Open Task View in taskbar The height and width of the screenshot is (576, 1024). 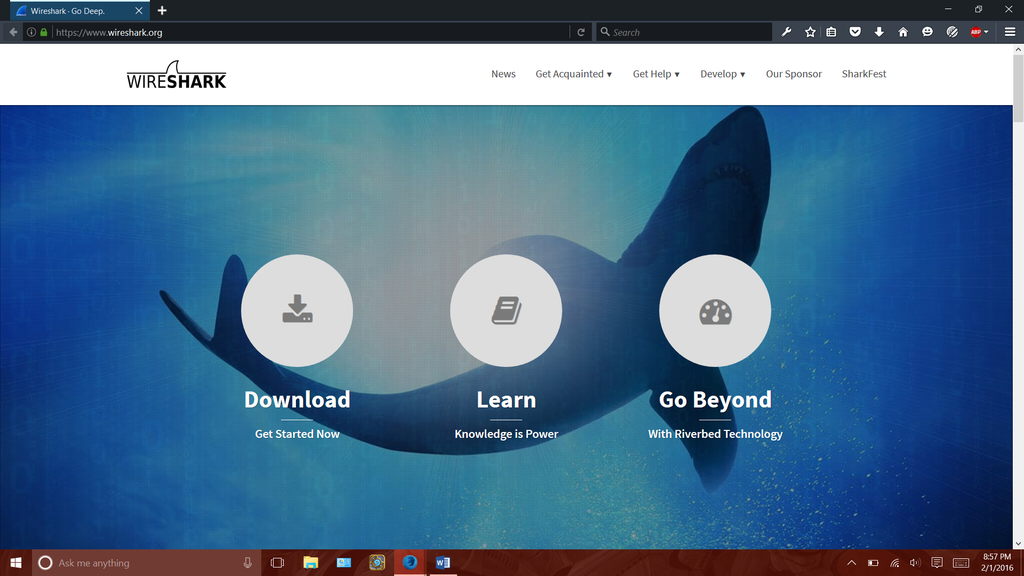pos(277,562)
